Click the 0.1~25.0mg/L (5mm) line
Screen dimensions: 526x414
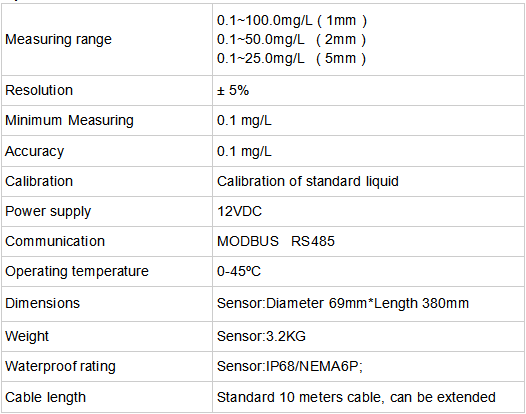[x=291, y=58]
